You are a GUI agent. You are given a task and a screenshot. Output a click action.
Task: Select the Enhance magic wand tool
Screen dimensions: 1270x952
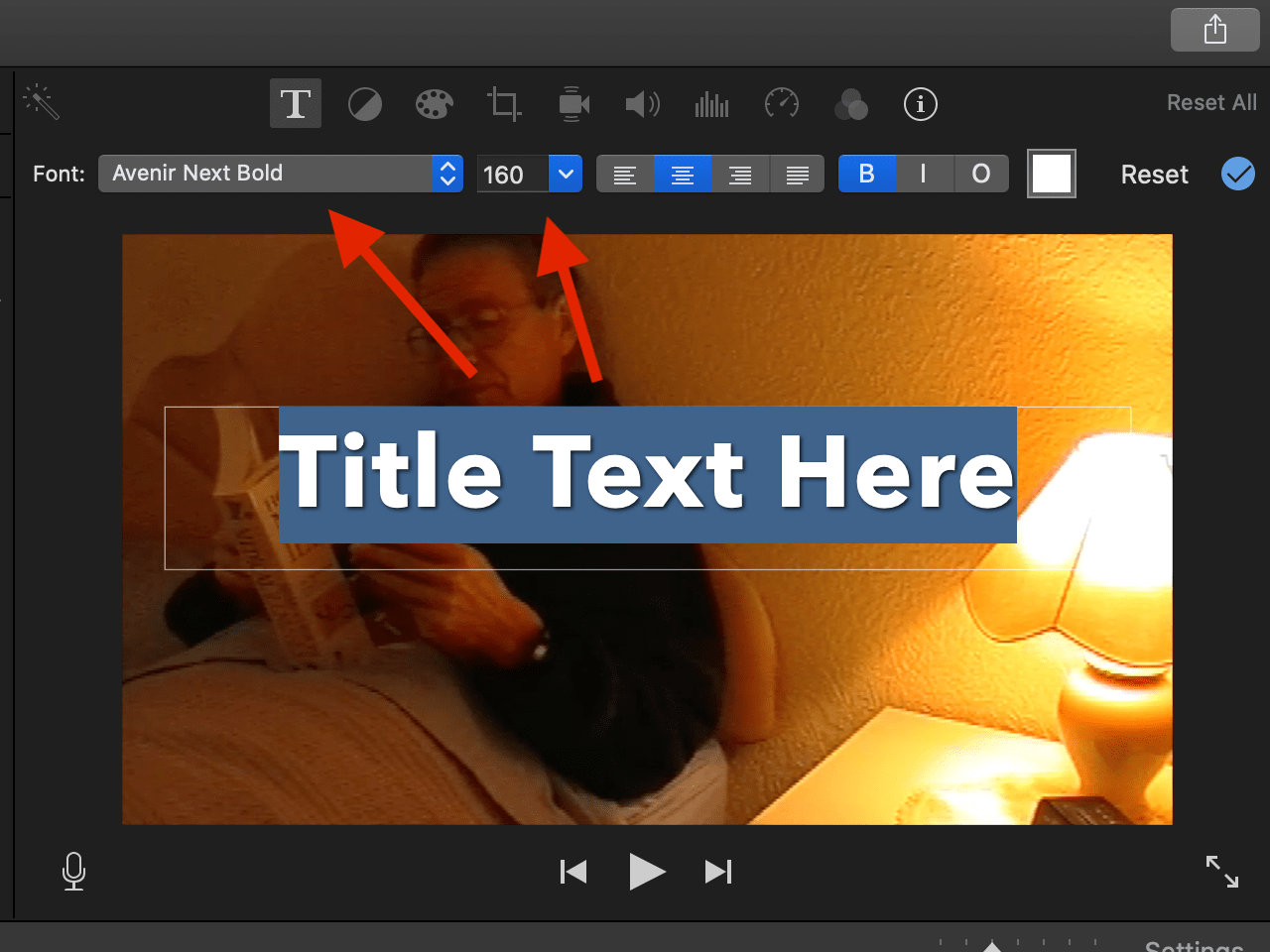pyautogui.click(x=40, y=100)
